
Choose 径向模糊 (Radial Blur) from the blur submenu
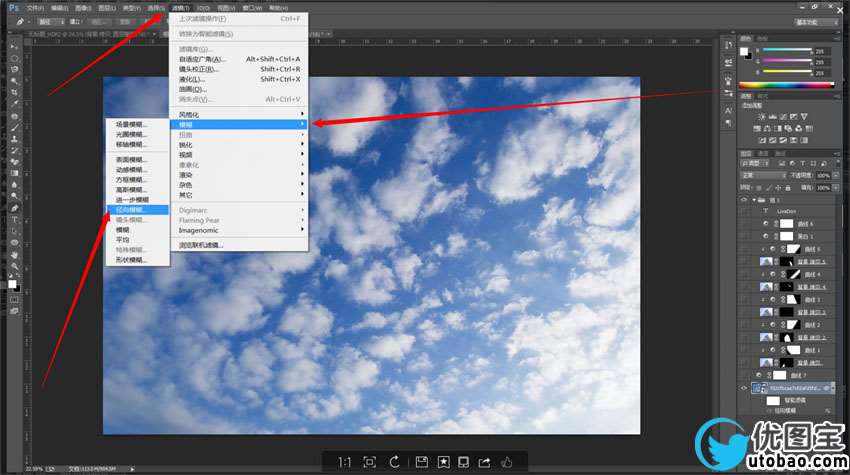click(x=130, y=210)
